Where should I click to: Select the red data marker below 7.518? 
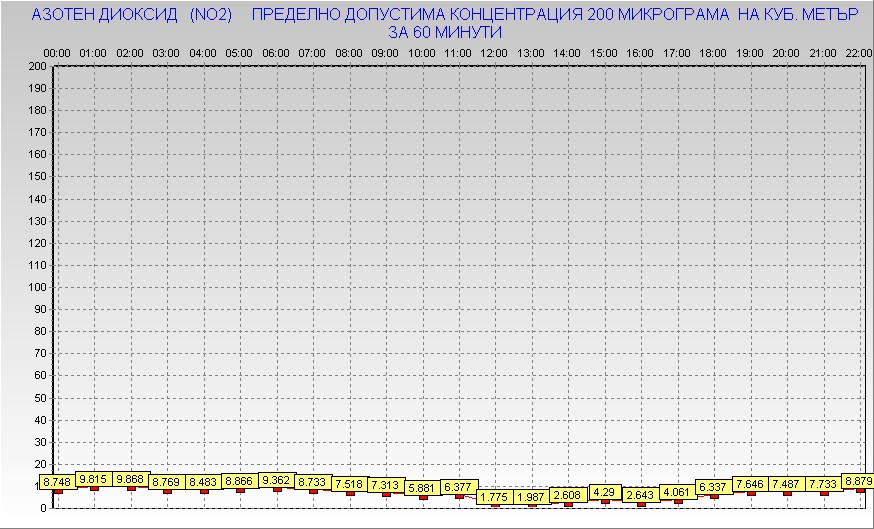pos(350,493)
